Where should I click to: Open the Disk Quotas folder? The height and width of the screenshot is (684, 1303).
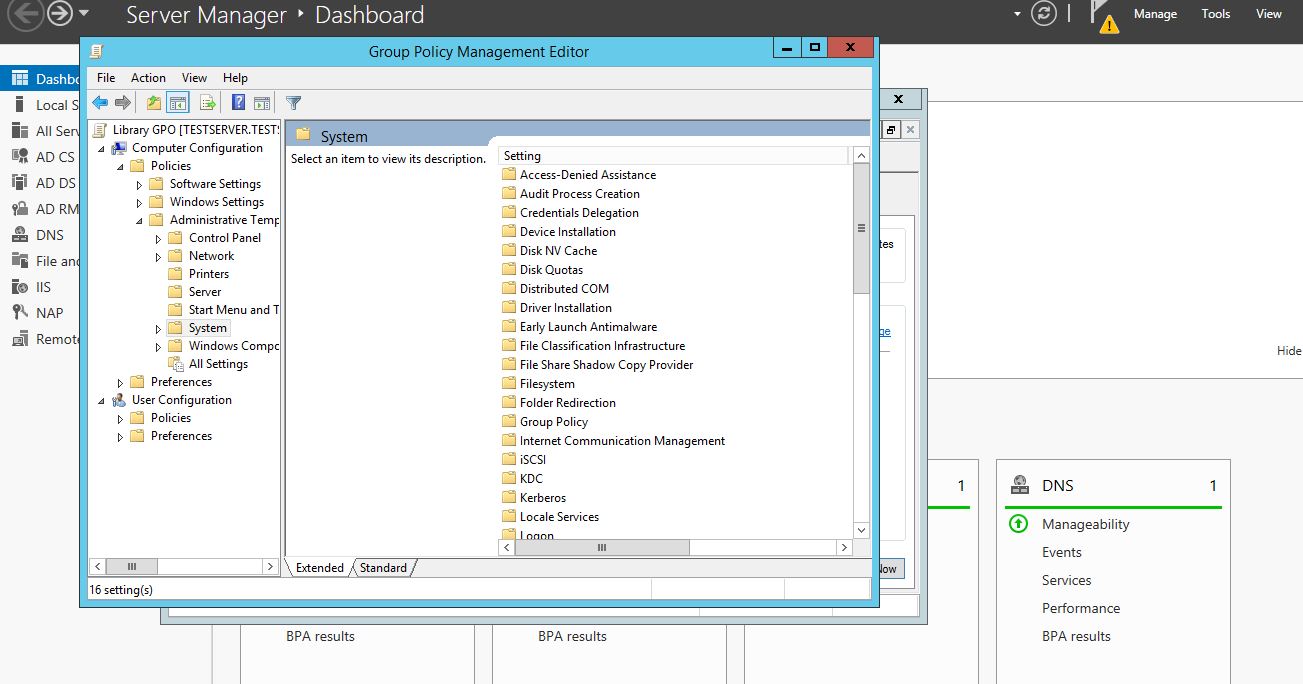(x=551, y=270)
